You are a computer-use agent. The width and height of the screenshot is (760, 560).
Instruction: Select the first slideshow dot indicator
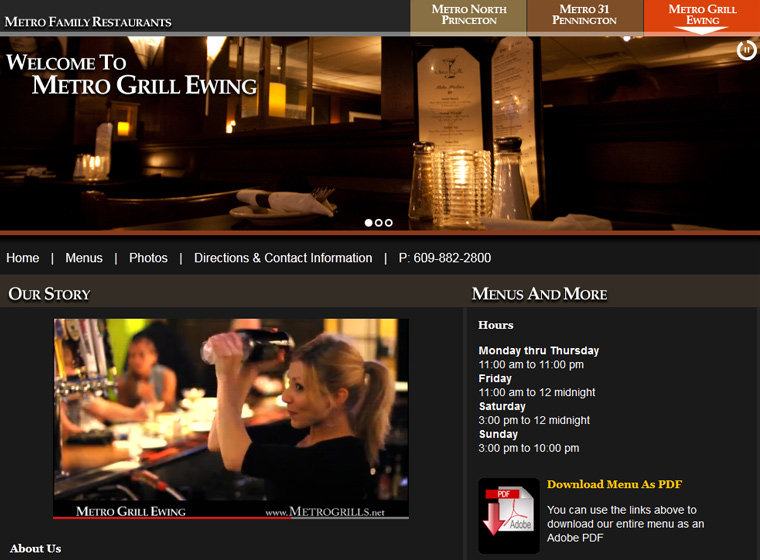368,223
